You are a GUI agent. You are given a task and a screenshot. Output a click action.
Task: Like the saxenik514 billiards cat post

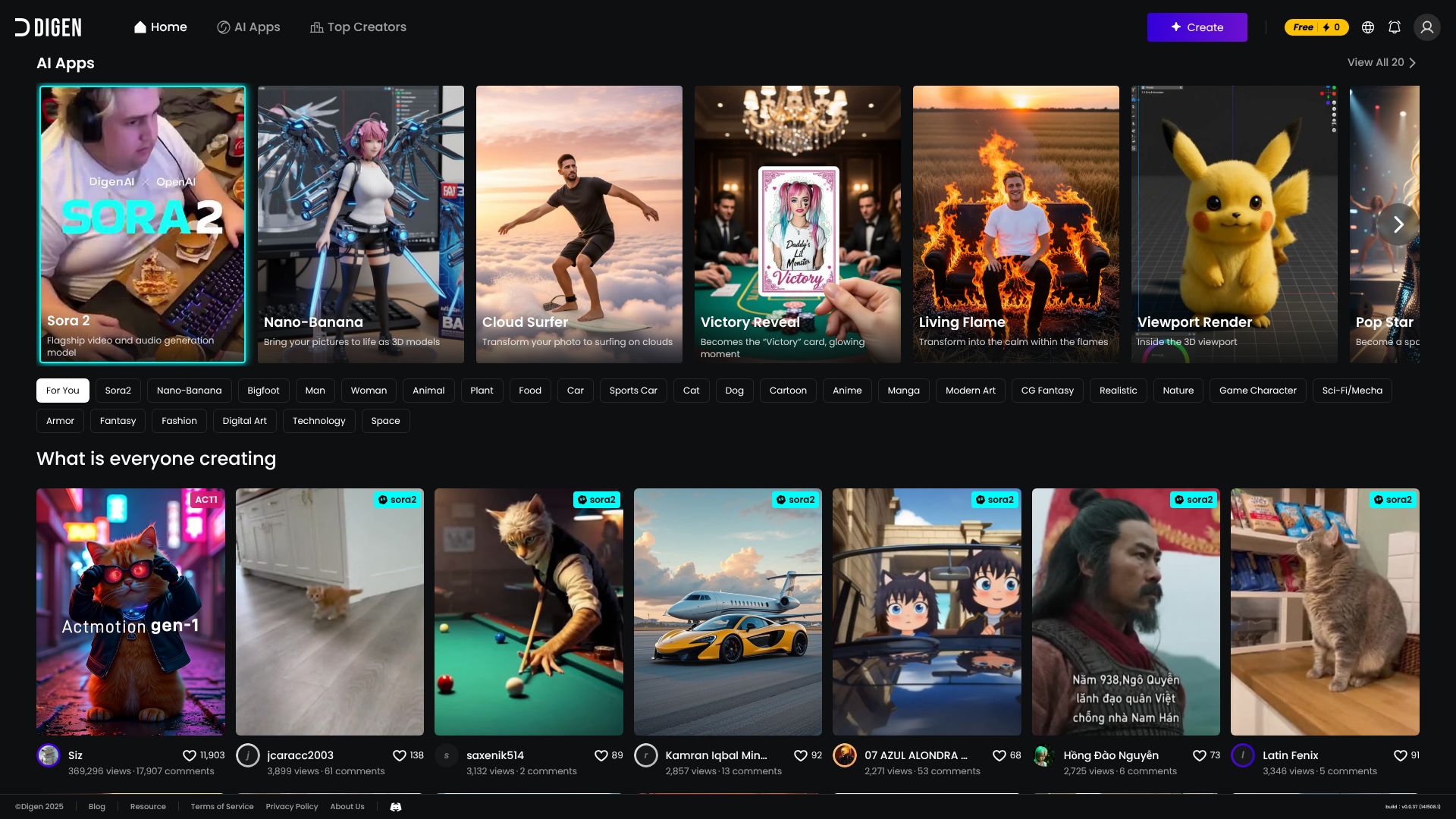[601, 755]
